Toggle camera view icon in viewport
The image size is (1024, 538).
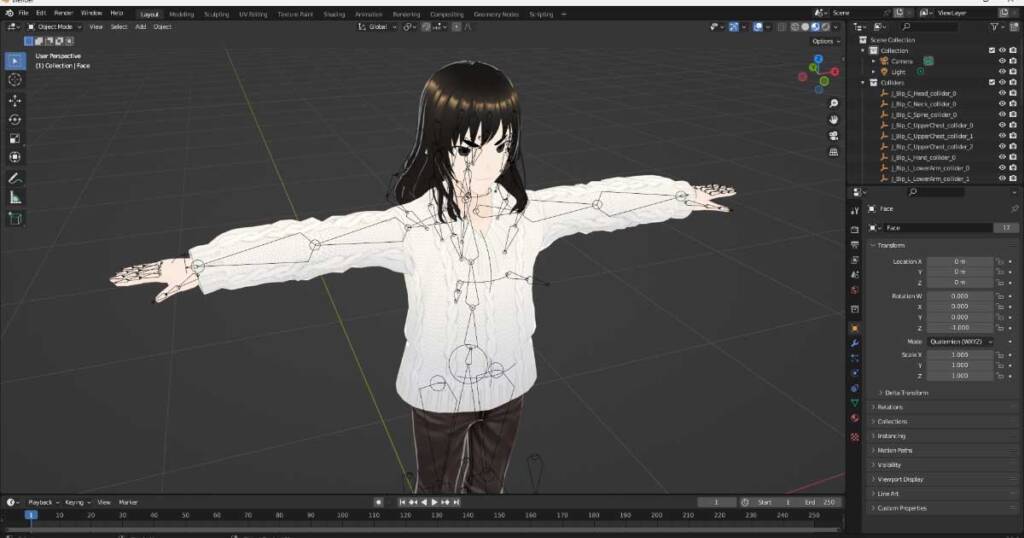pyautogui.click(x=834, y=136)
